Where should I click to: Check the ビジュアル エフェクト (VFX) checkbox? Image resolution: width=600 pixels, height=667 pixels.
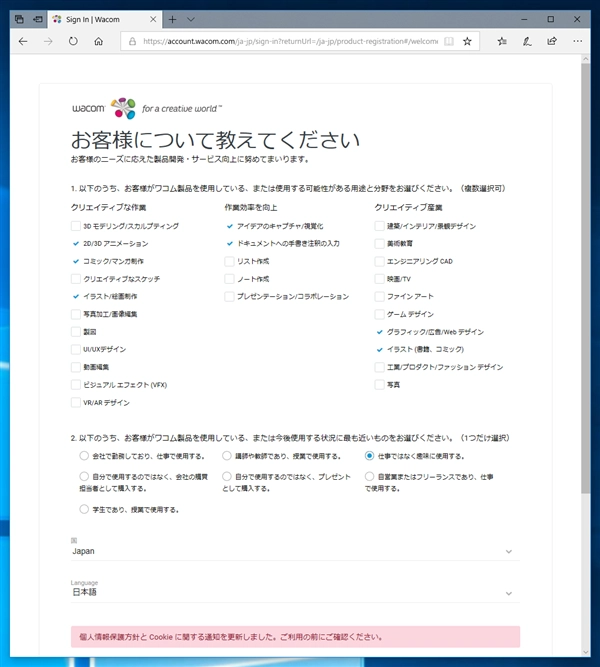tap(76, 385)
